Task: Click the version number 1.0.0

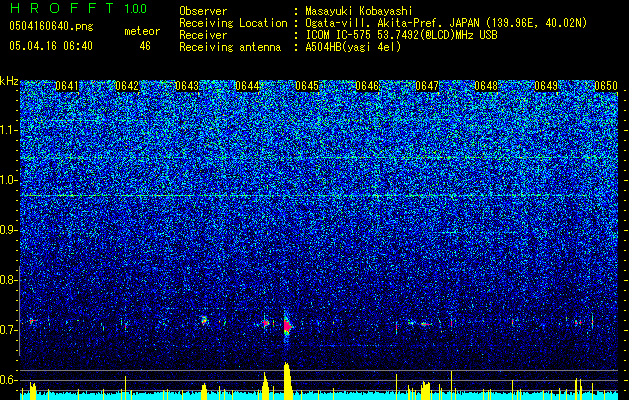Action: tap(136, 8)
